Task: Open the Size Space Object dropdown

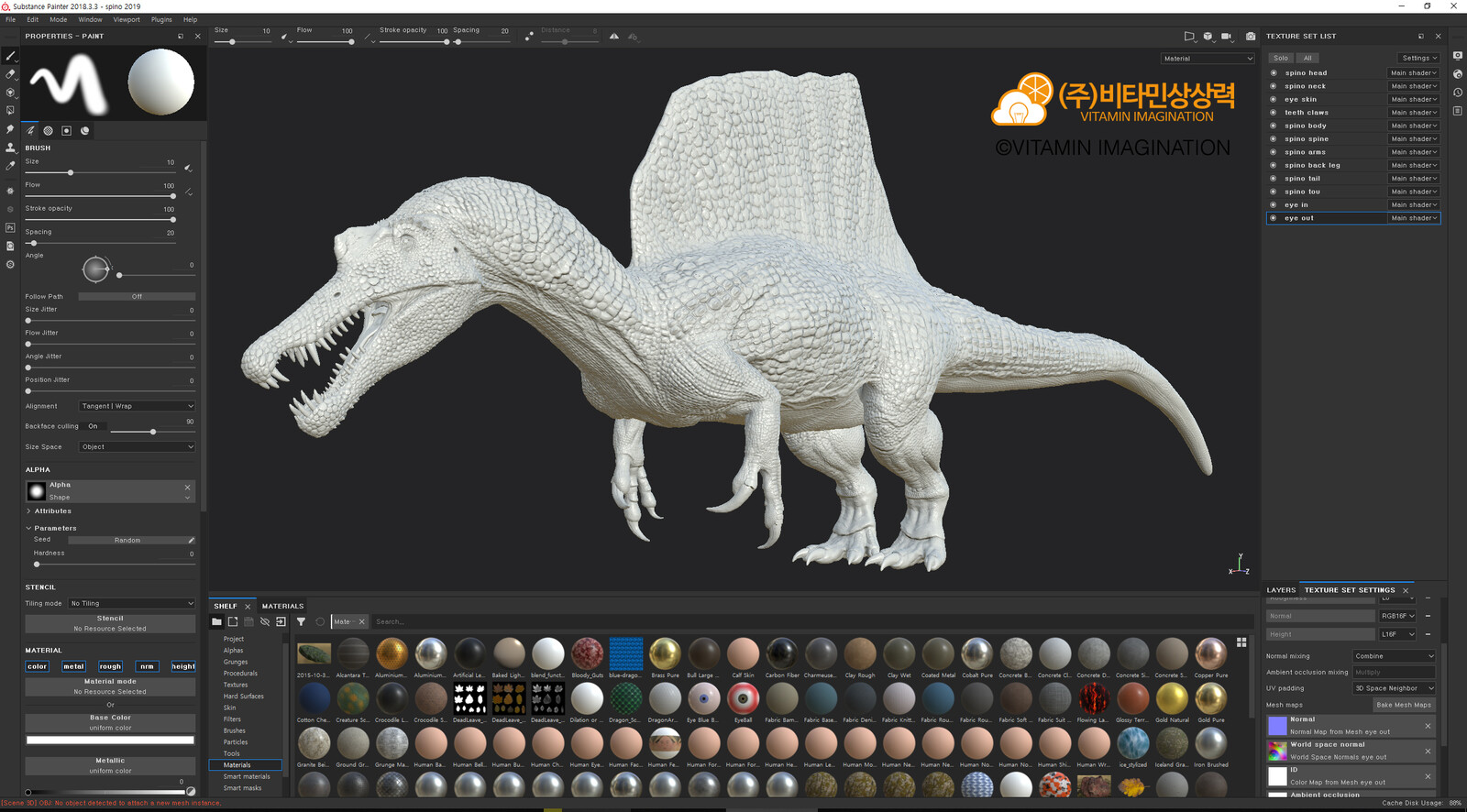Action: [x=137, y=447]
